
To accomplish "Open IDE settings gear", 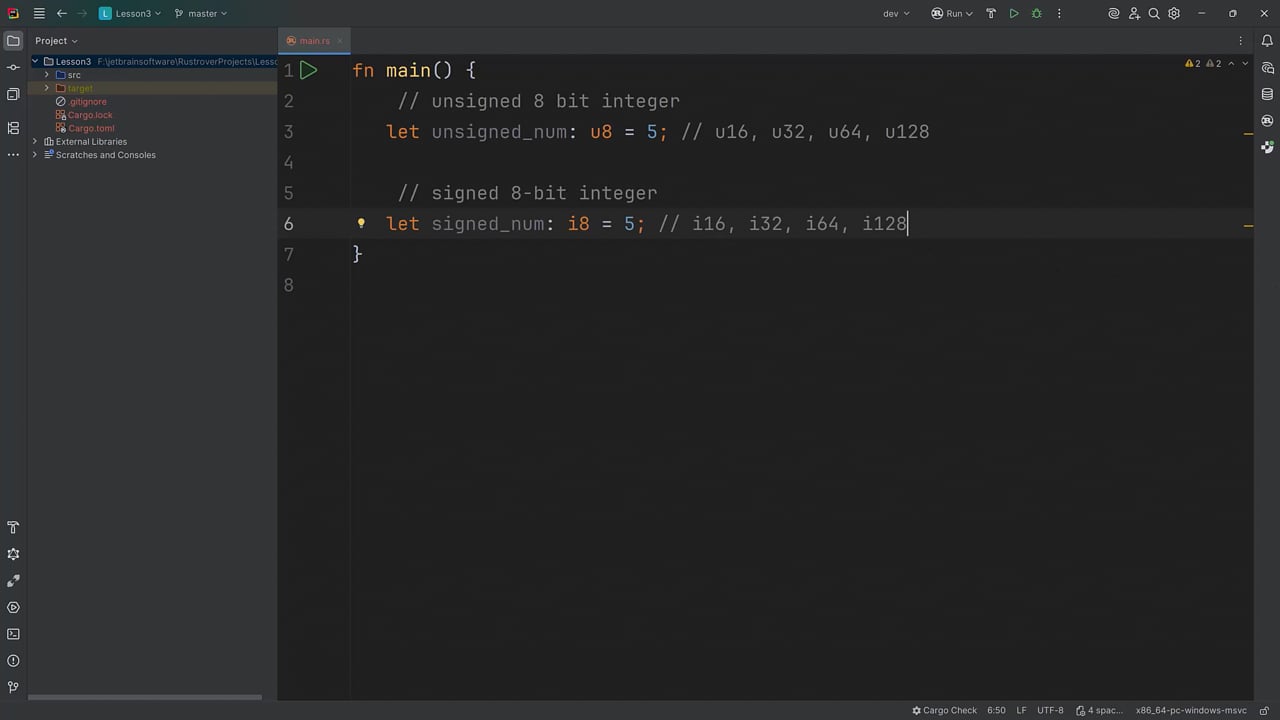I will (x=1174, y=14).
